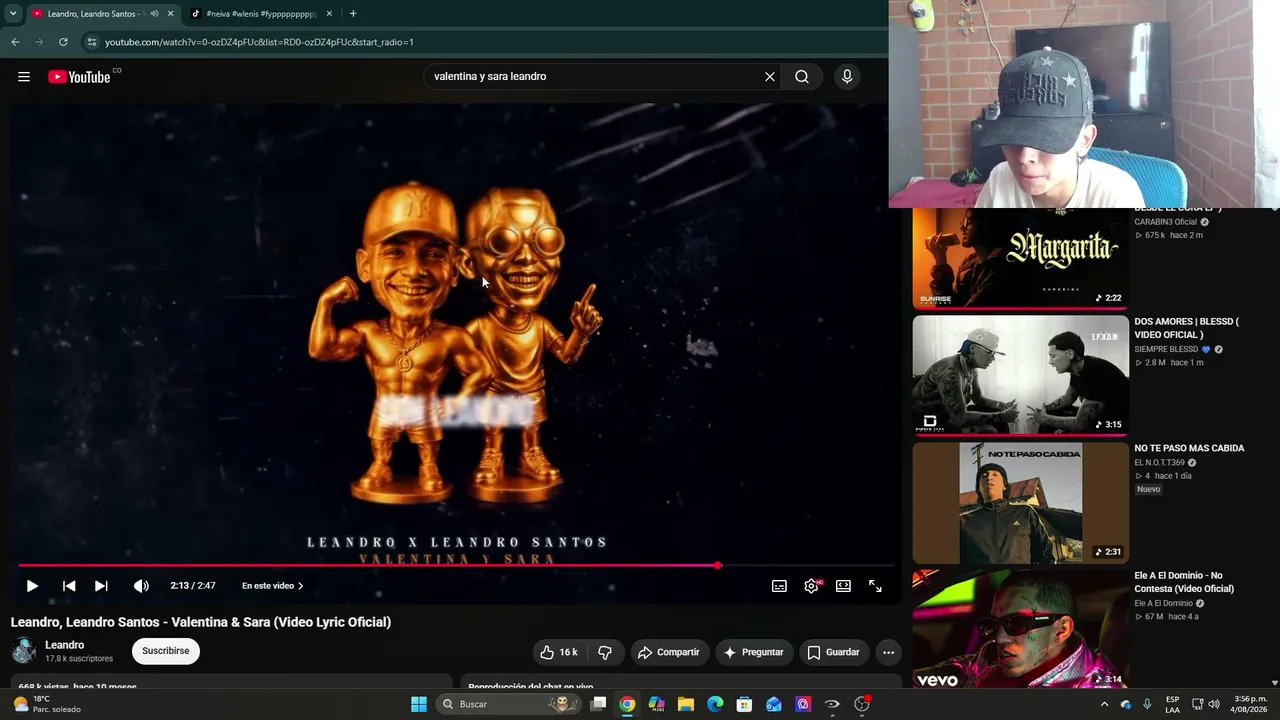1280x720 pixels.
Task: Skip to the next video
Action: [101, 586]
